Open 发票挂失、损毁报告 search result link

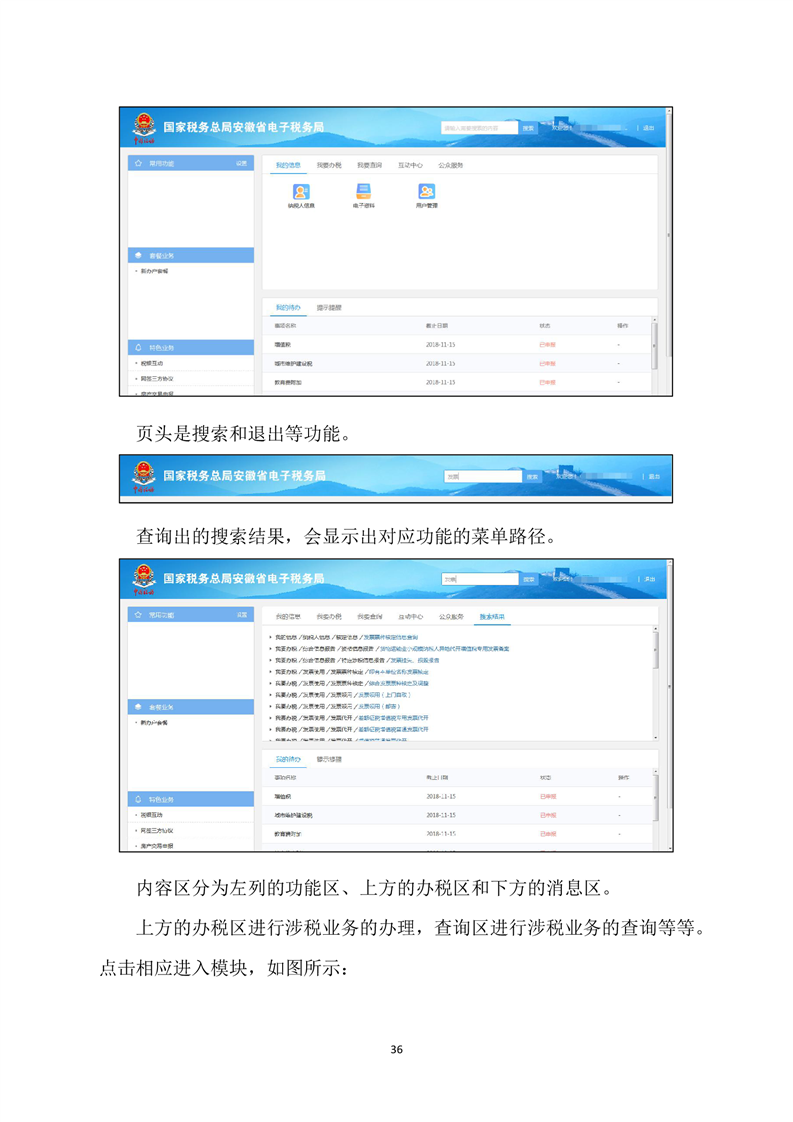(415, 660)
